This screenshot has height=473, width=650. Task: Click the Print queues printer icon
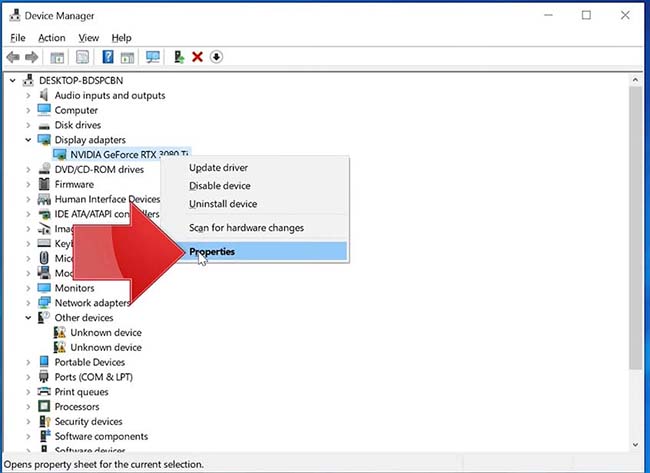pos(44,391)
